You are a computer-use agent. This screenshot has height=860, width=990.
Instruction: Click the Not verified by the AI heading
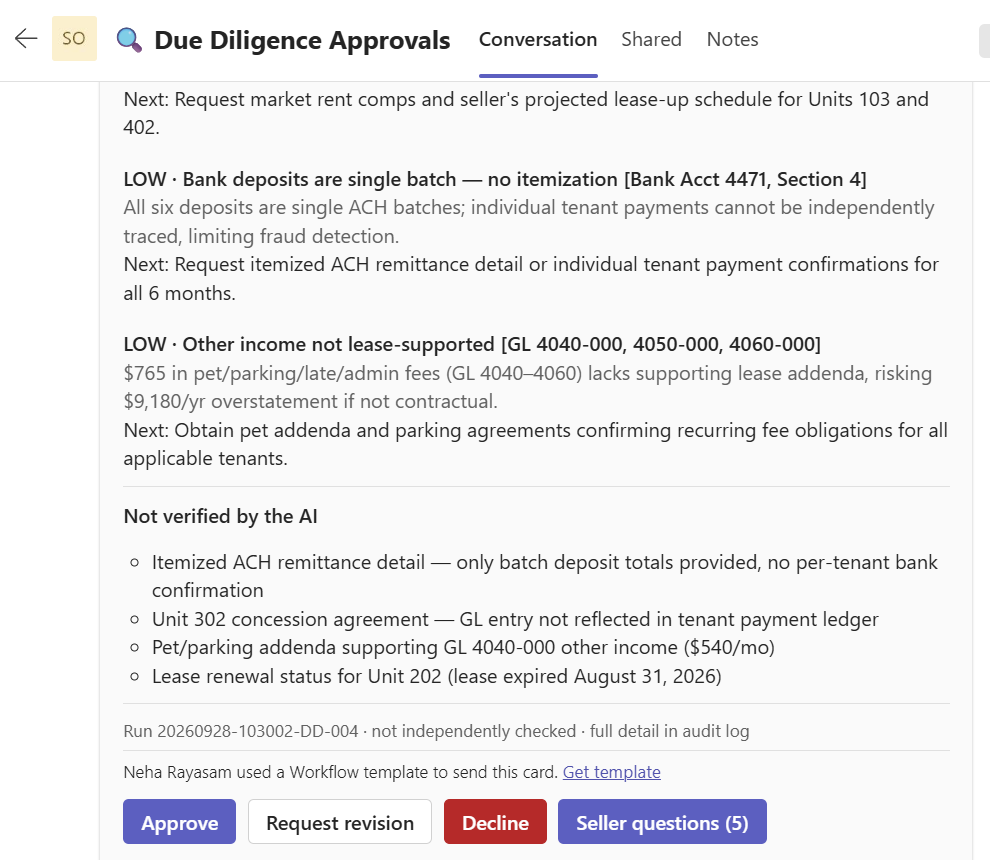tap(220, 516)
